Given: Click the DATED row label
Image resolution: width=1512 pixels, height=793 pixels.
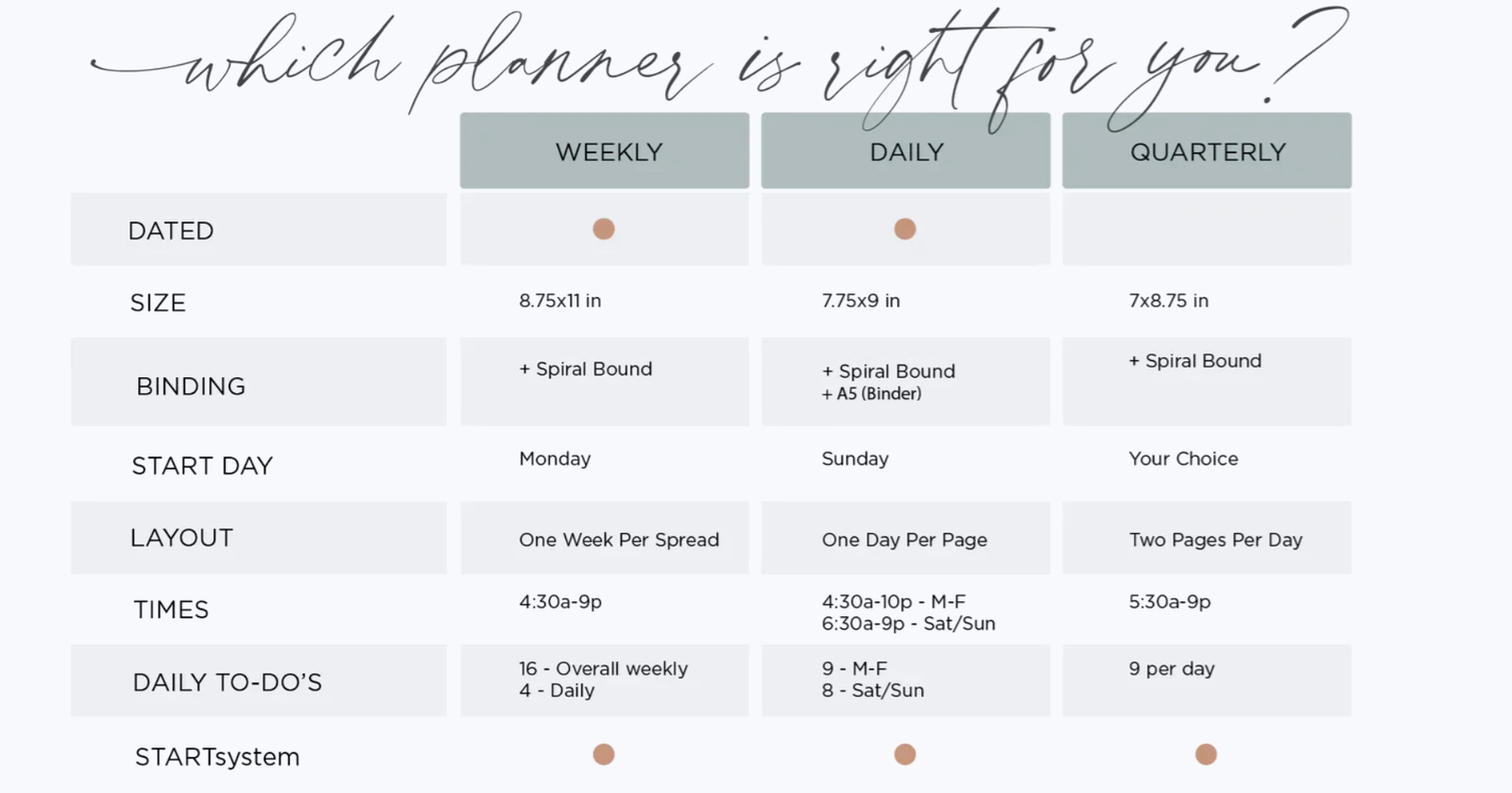Looking at the screenshot, I should 171,231.
